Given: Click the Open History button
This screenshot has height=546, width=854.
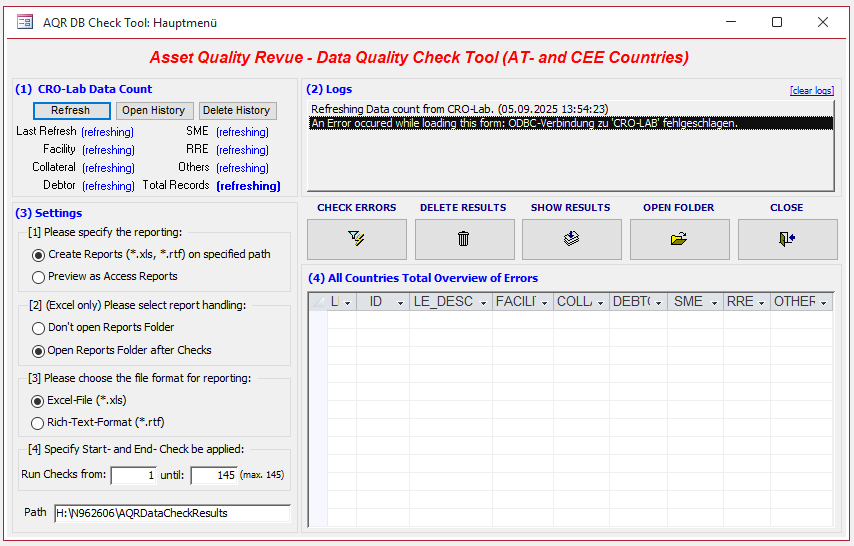Looking at the screenshot, I should (153, 111).
